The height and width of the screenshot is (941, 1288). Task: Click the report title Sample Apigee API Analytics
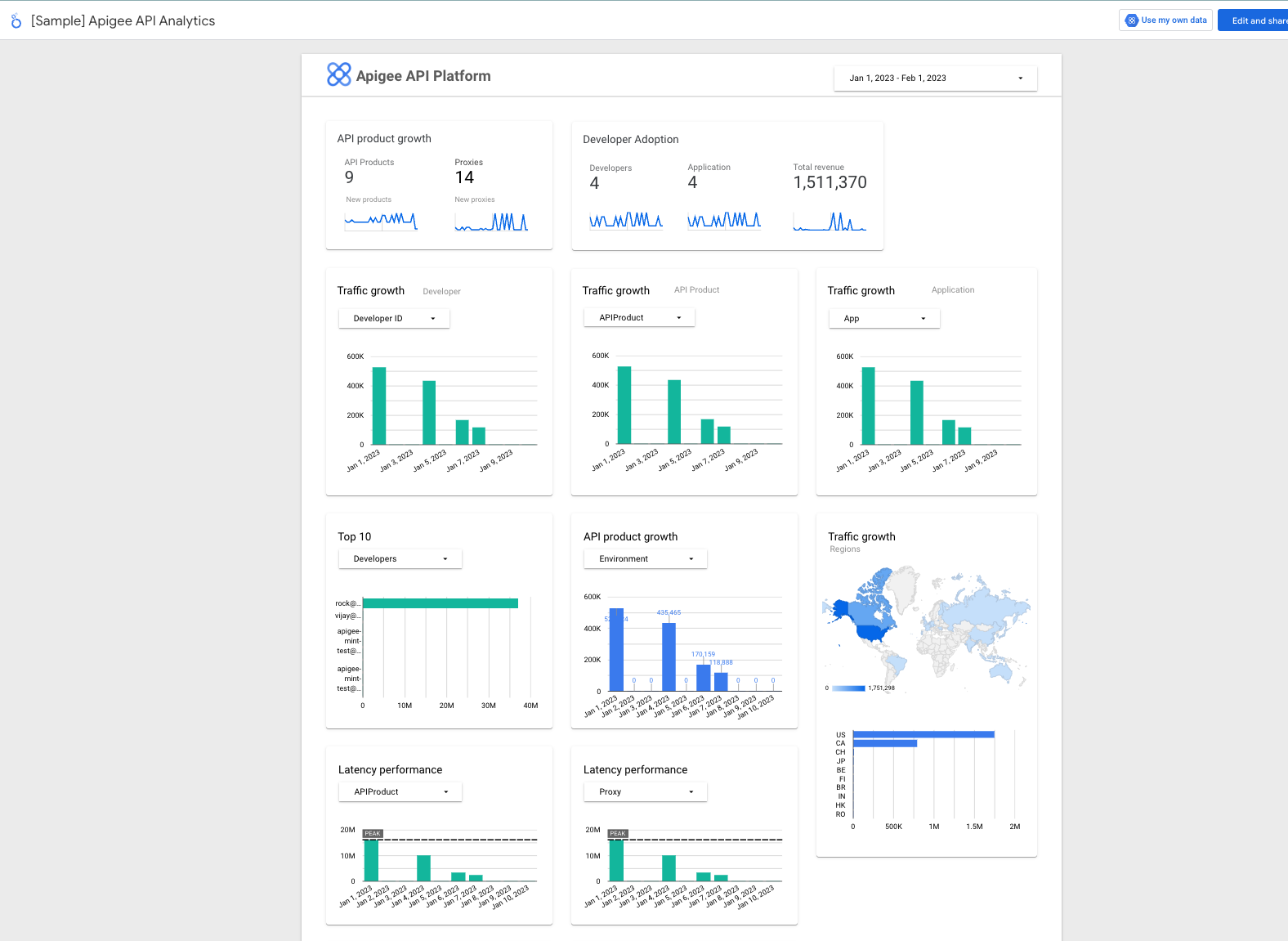click(123, 21)
